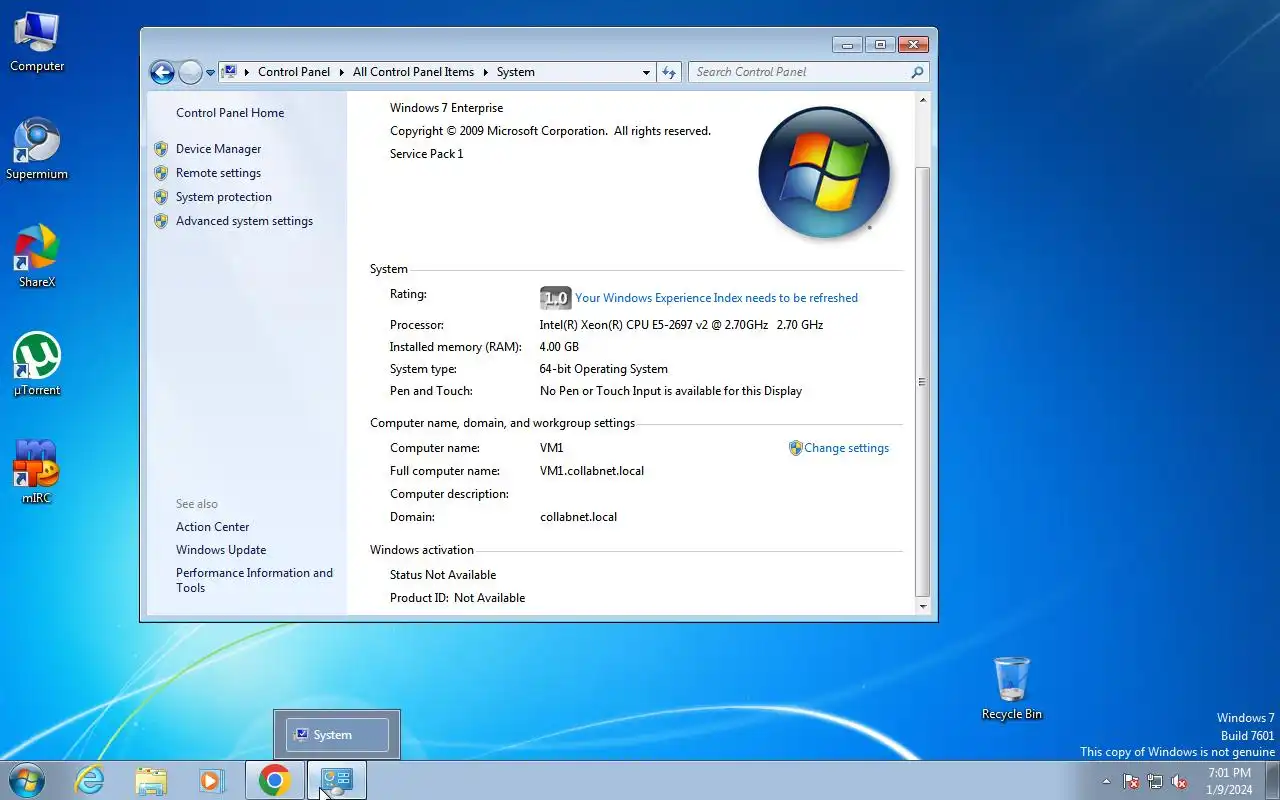Screen dimensions: 1280x800
Task: Open the recent pages dropdown arrow
Action: pos(210,73)
